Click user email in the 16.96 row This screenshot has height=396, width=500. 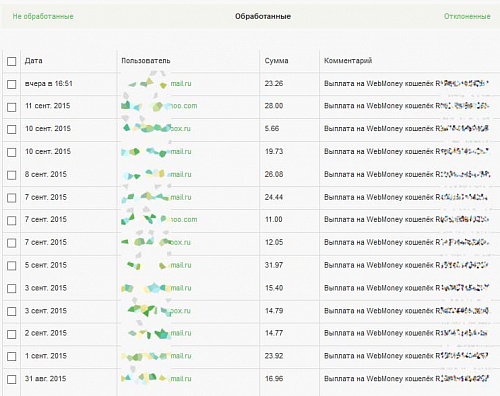156,378
